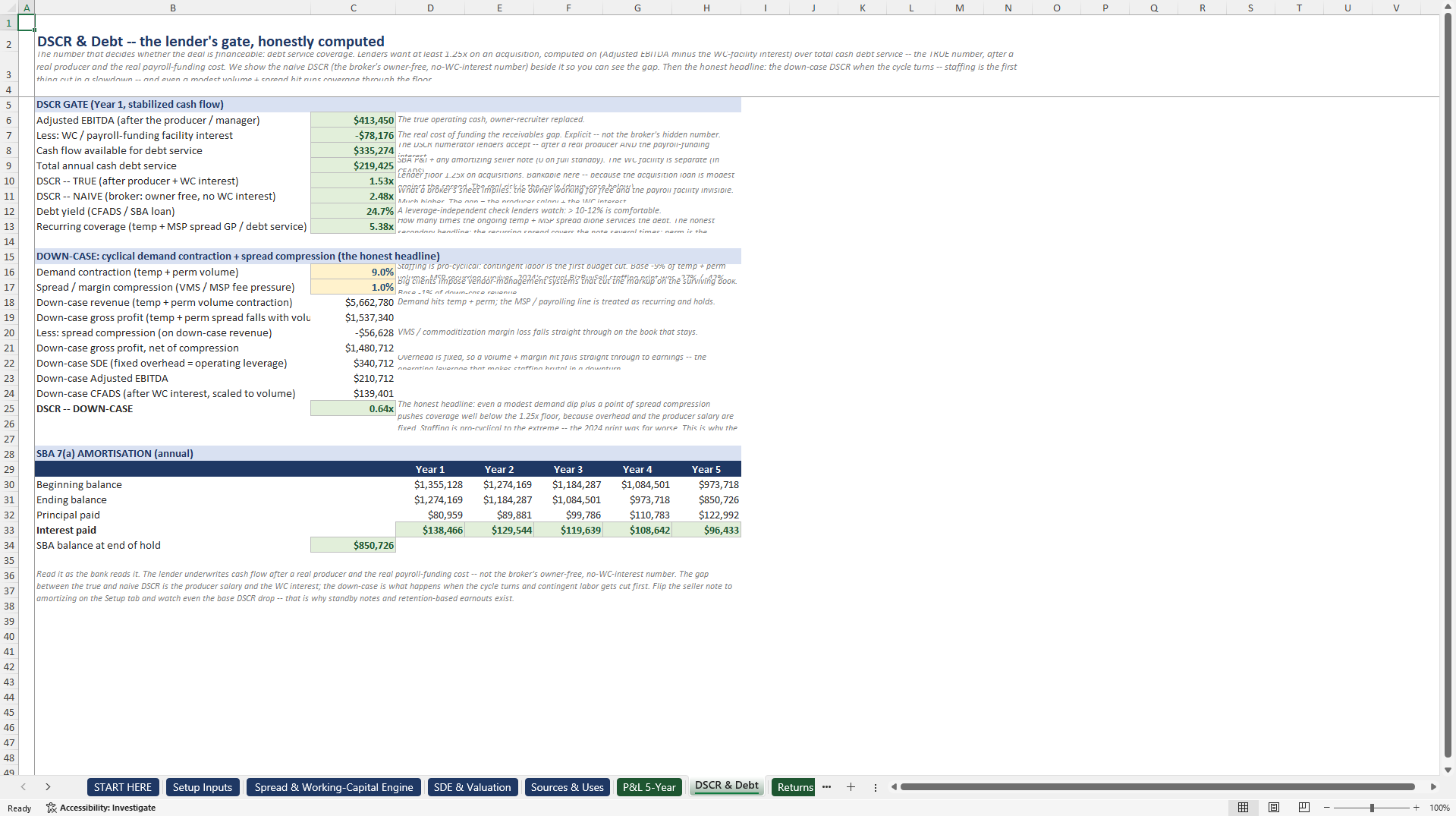Image resolution: width=1456 pixels, height=816 pixels.
Task: Select Year 3 principal paid $99,786
Action: tap(568, 515)
